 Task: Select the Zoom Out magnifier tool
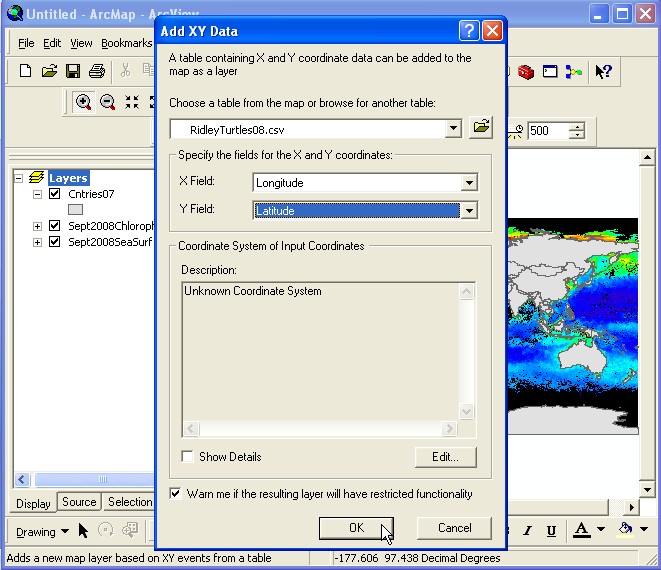coord(107,102)
